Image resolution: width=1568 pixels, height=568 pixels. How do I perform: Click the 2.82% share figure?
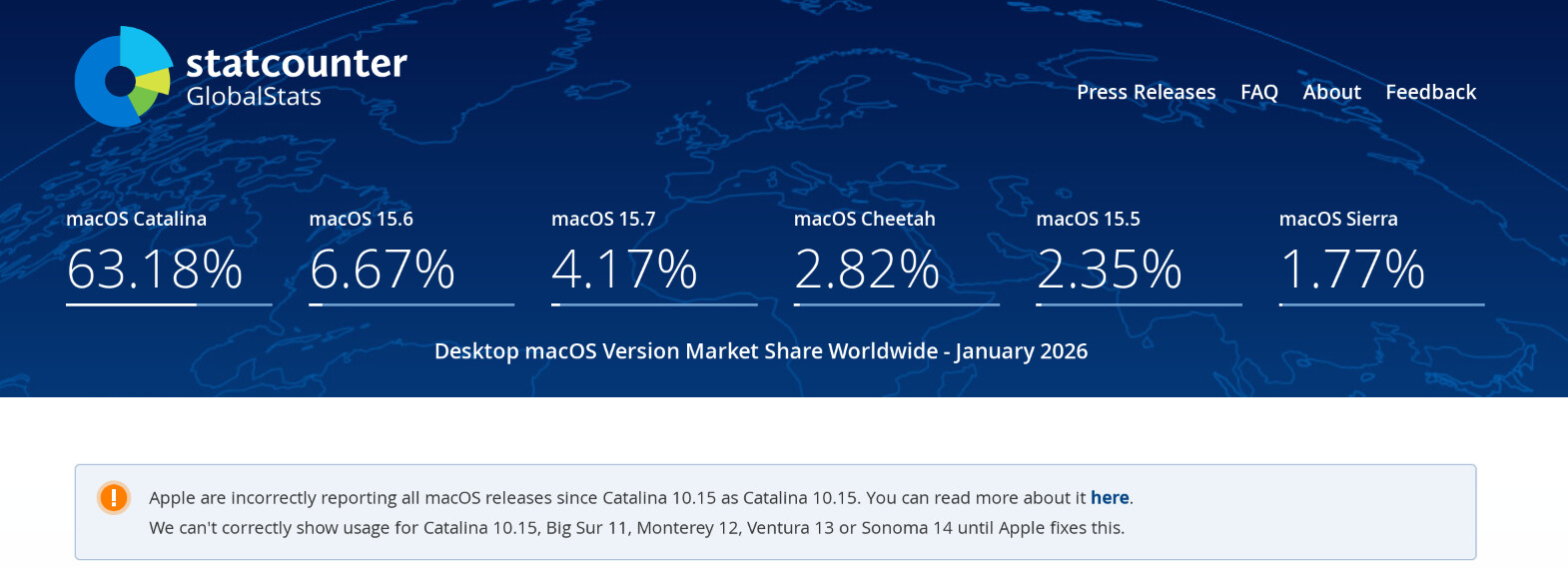click(x=867, y=270)
